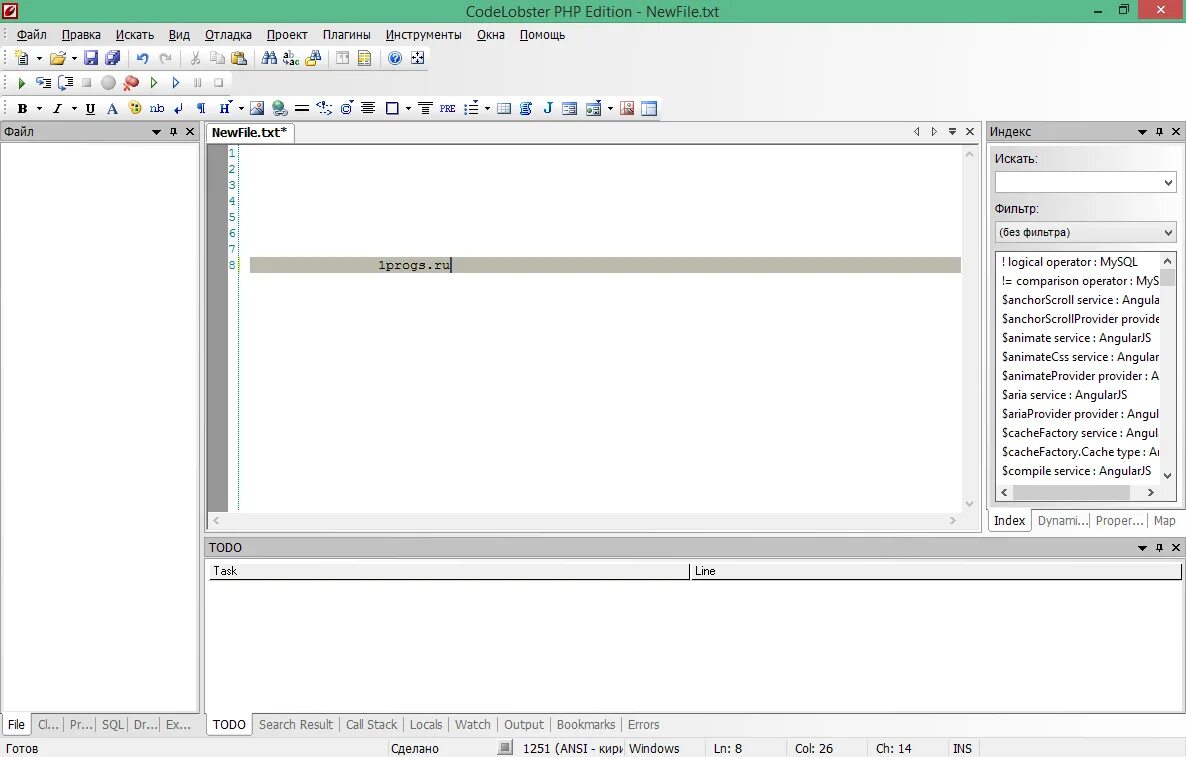Insert image tag icon

pyautogui.click(x=257, y=109)
